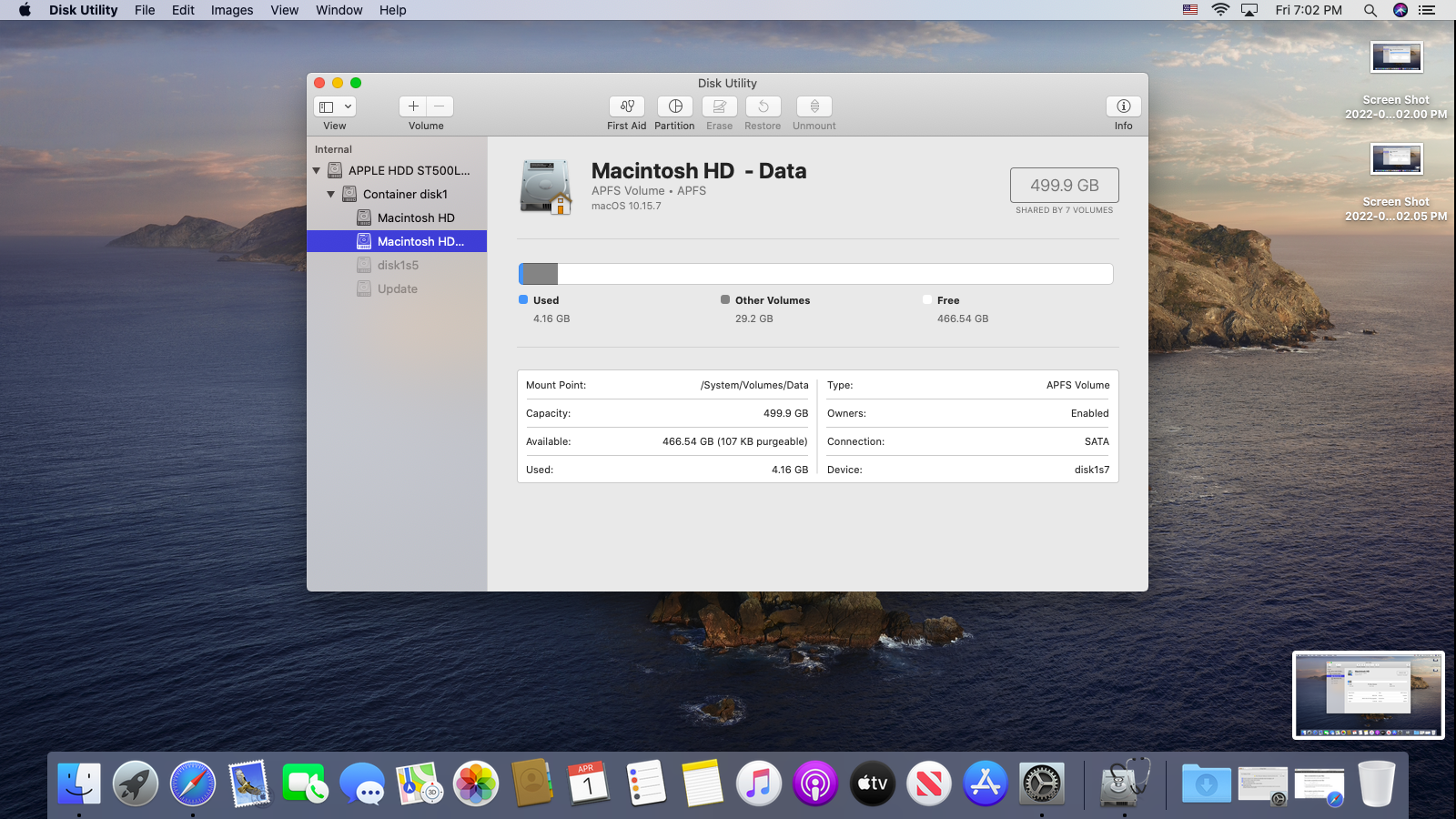This screenshot has width=1456, height=819.
Task: Click the Connection value SATA
Action: (x=1097, y=441)
